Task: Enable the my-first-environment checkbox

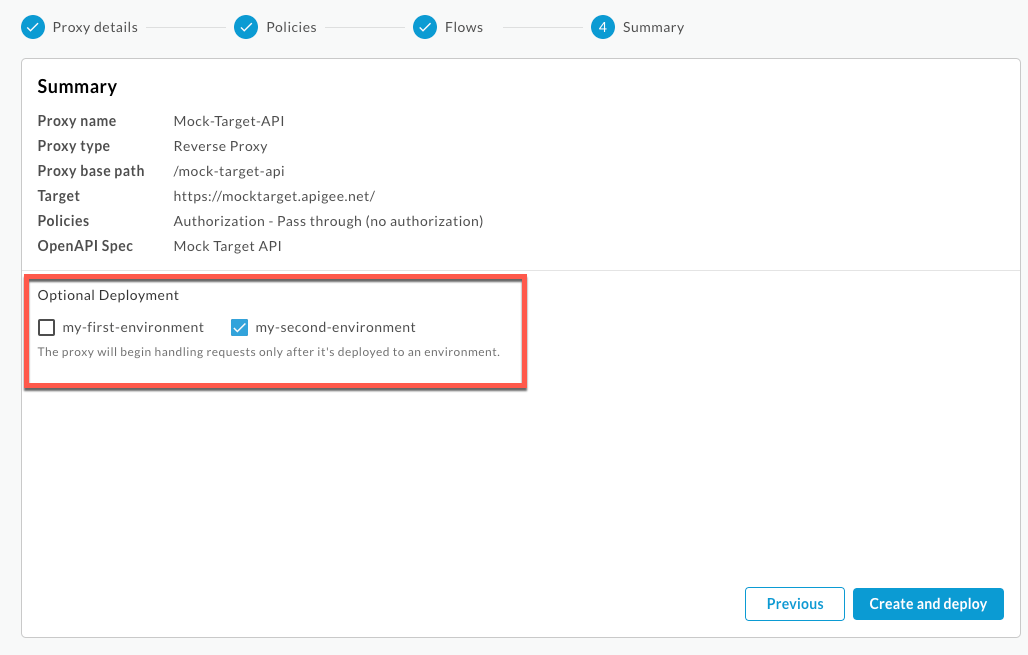Action: point(46,327)
